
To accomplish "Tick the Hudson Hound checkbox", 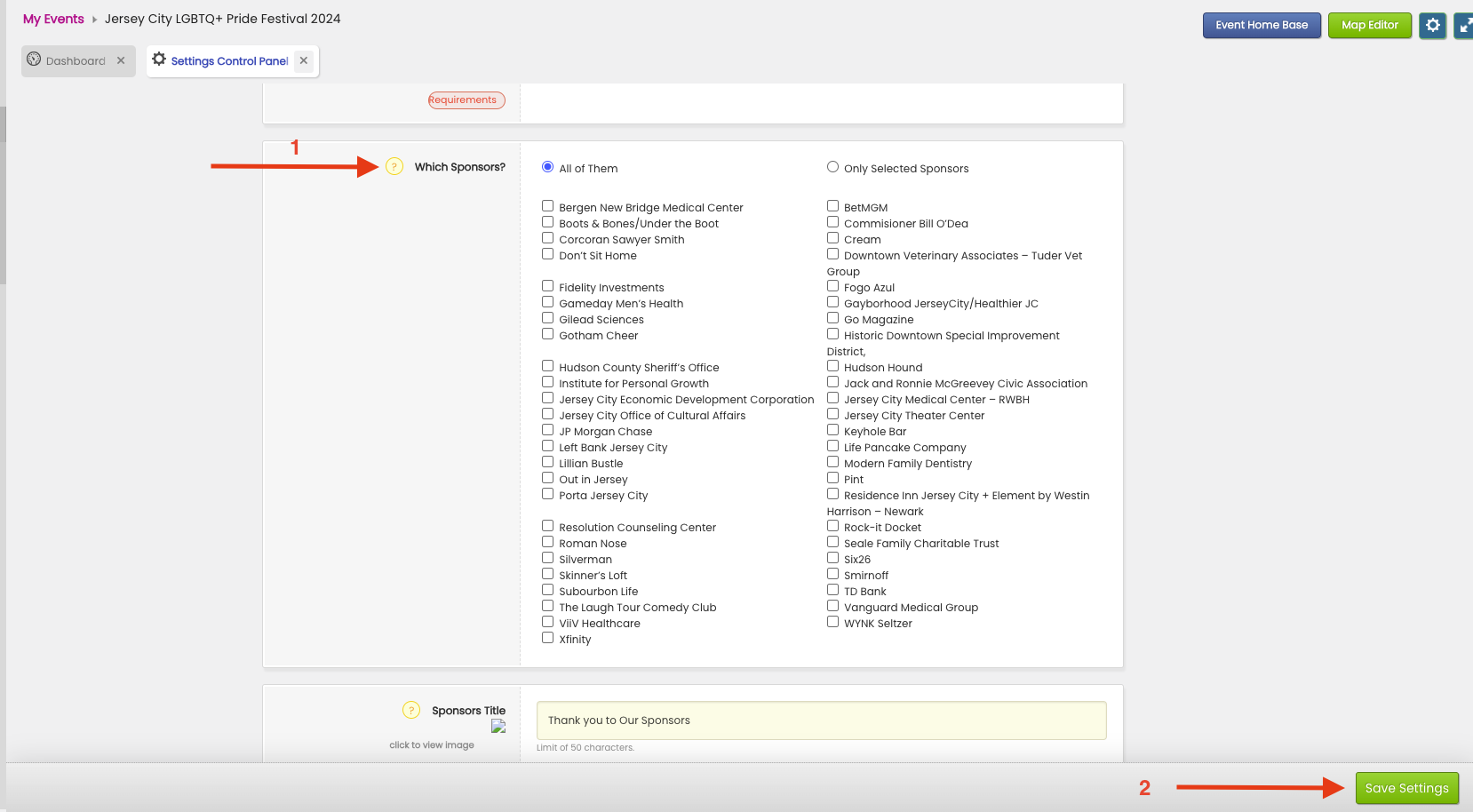I will [x=832, y=366].
